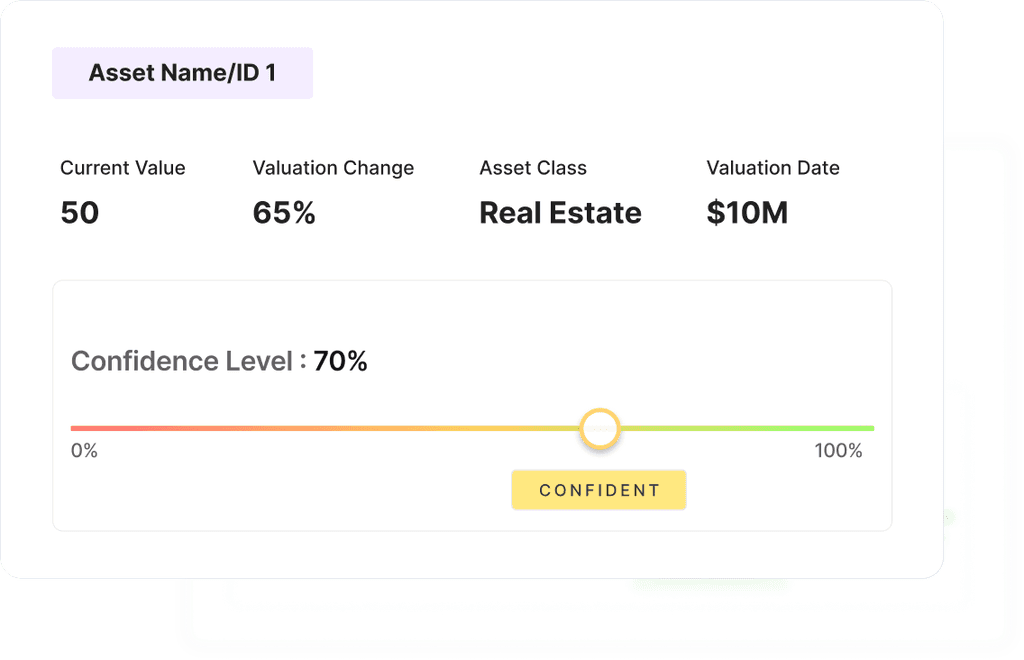This screenshot has height=660, width=1024.
Task: Click the green end of the gradient slider track
Action: click(860, 427)
